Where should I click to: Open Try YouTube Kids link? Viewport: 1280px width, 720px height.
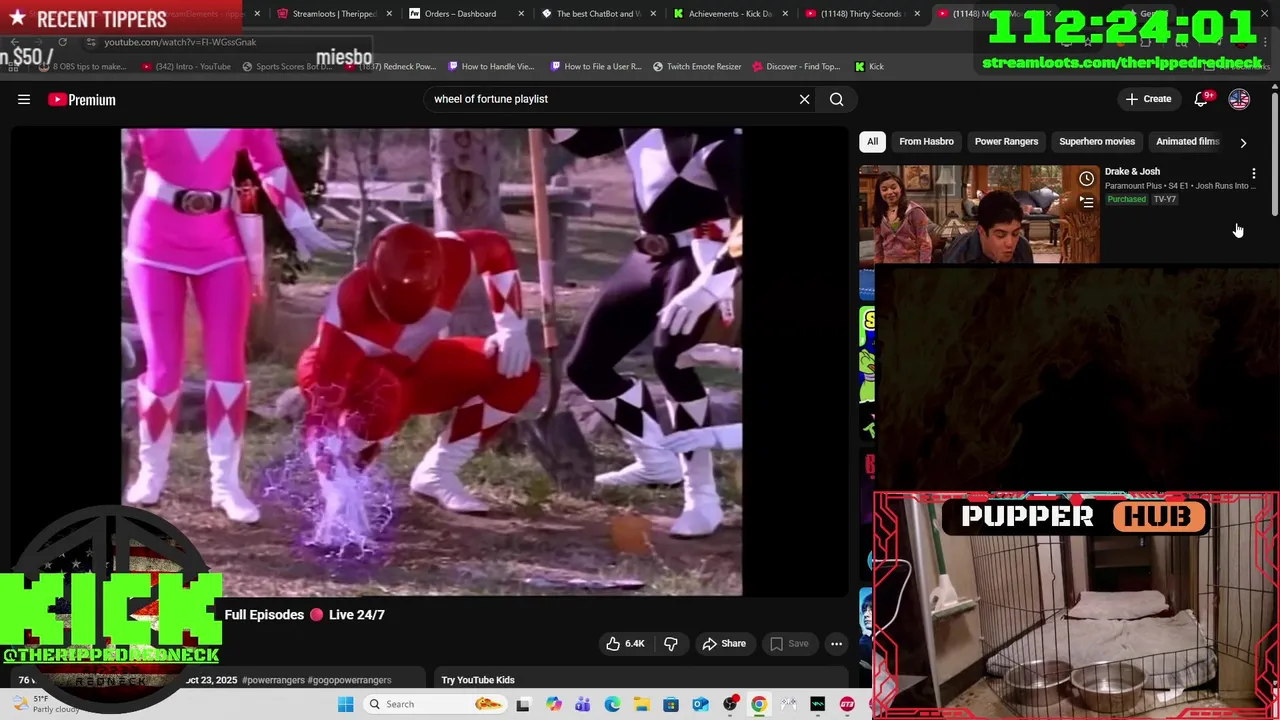[478, 680]
